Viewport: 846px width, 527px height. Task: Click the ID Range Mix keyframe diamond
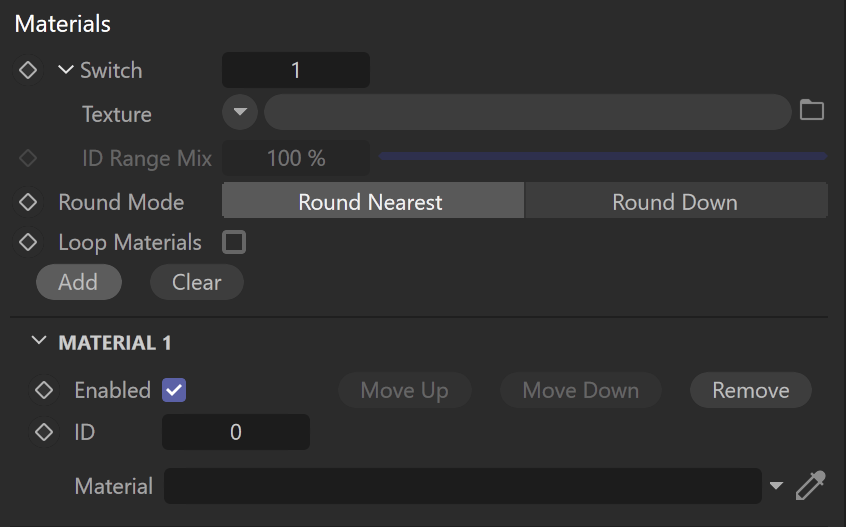(x=28, y=158)
